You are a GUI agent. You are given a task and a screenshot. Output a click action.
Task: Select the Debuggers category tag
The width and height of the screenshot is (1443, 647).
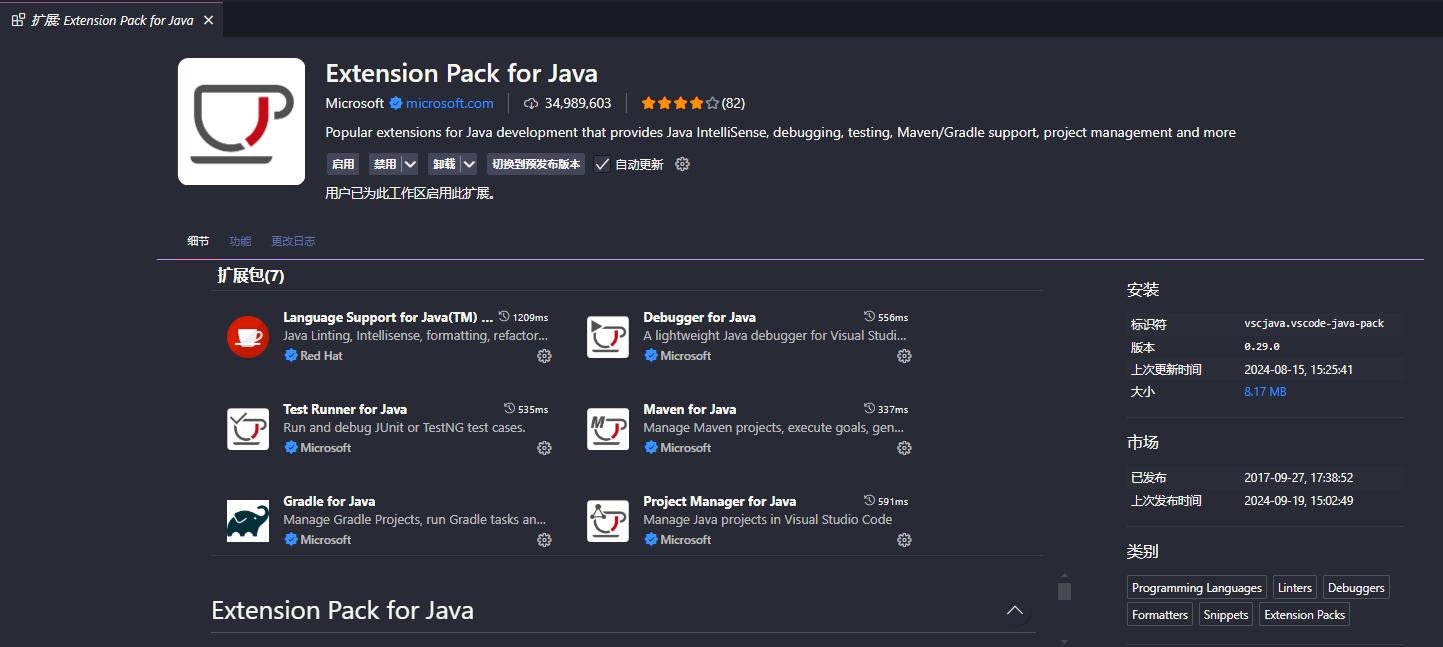point(1356,588)
